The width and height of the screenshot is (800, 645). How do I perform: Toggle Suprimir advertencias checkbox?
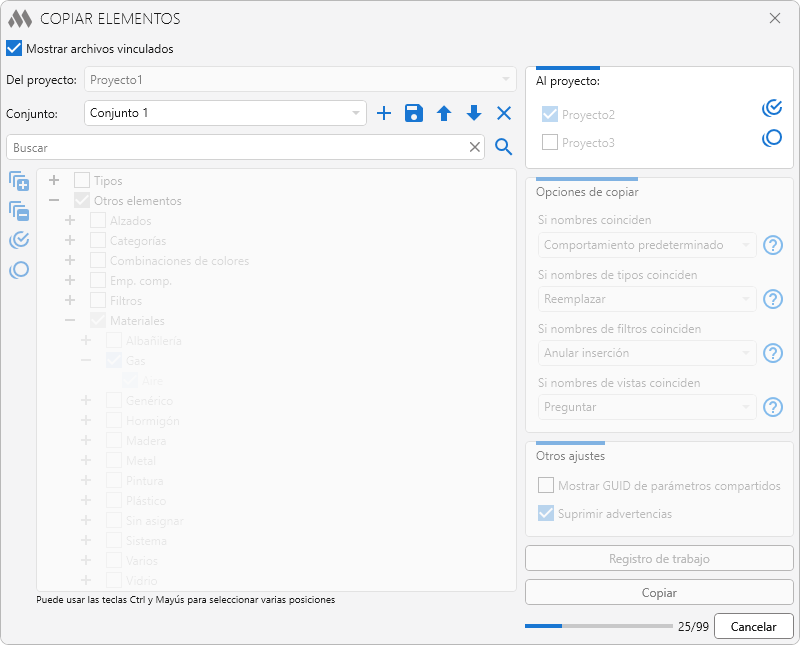[x=546, y=513]
